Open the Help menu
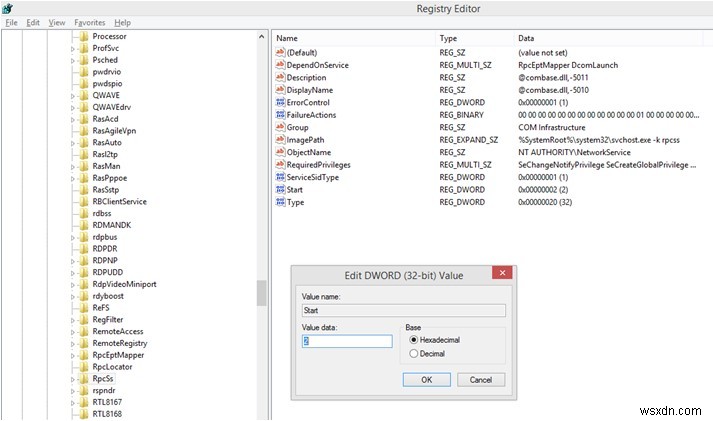Viewport: 713px width, 421px height. 122,22
